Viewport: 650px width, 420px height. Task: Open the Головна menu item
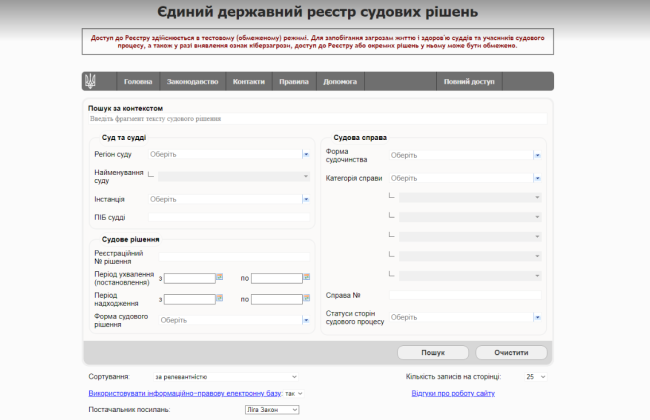click(138, 82)
